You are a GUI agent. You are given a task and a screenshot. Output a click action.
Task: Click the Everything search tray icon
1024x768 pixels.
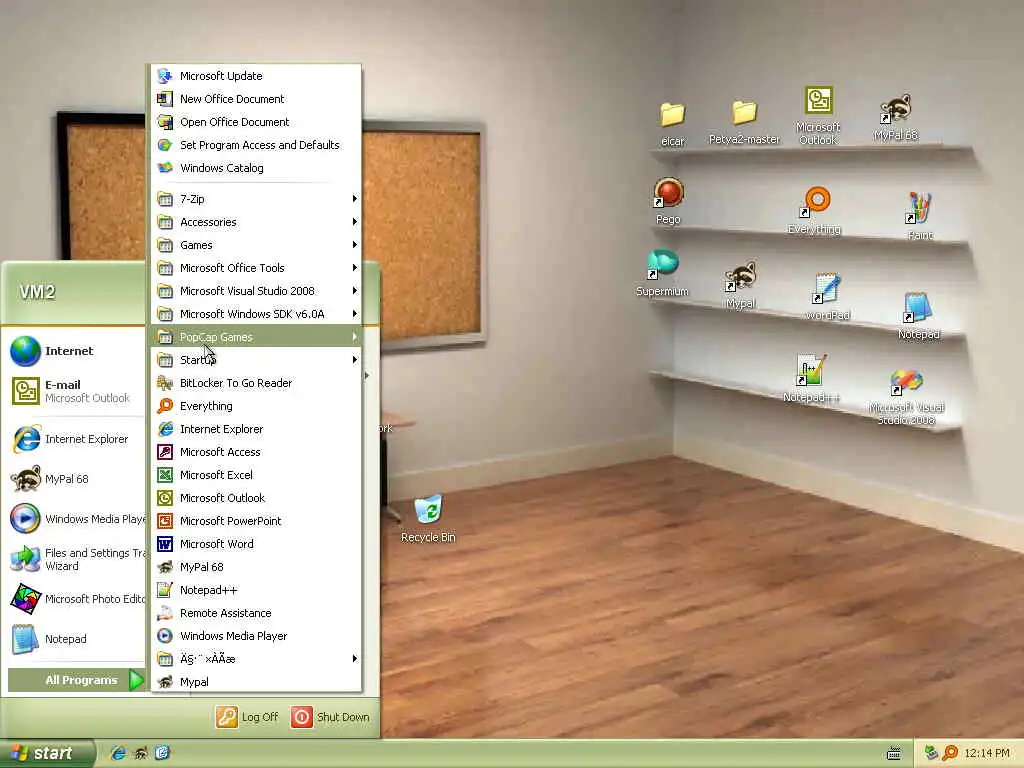point(950,753)
